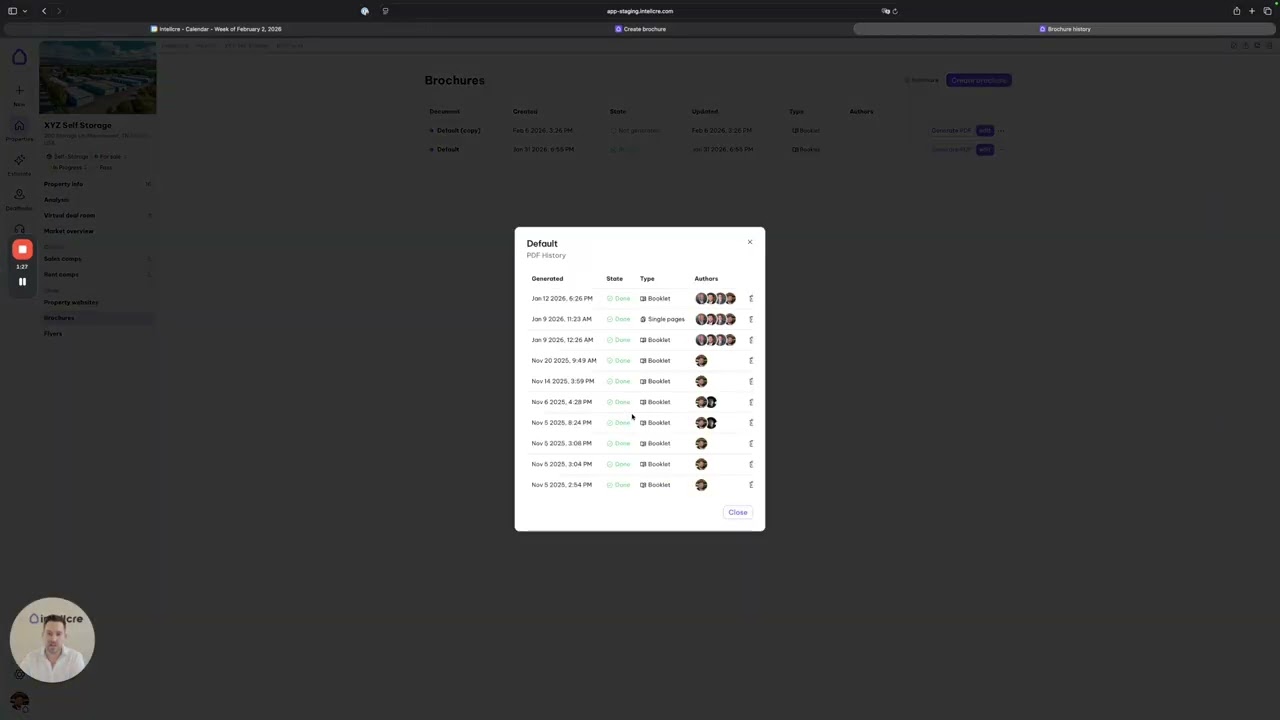This screenshot has width=1280, height=720.
Task: Expand the Default (copy) brochure row
Action: 432,131
